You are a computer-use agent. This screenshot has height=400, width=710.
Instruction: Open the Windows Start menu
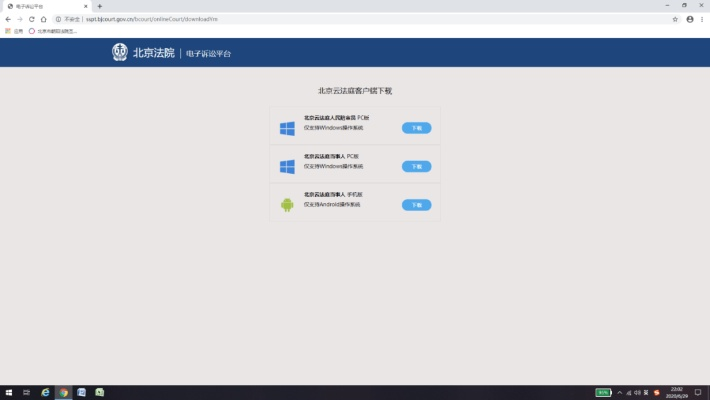[x=8, y=392]
